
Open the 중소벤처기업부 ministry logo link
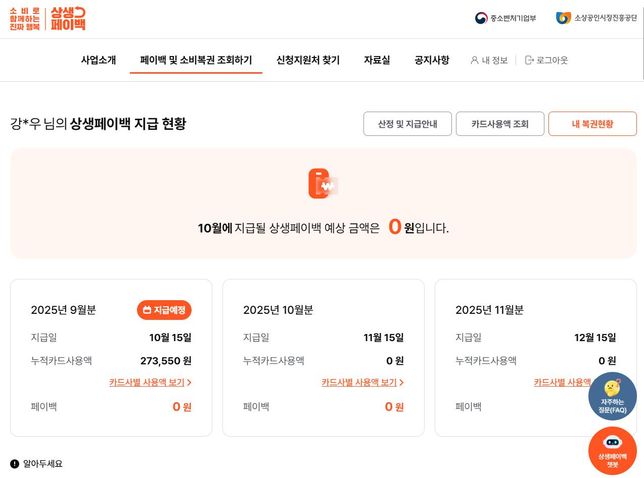(506, 18)
